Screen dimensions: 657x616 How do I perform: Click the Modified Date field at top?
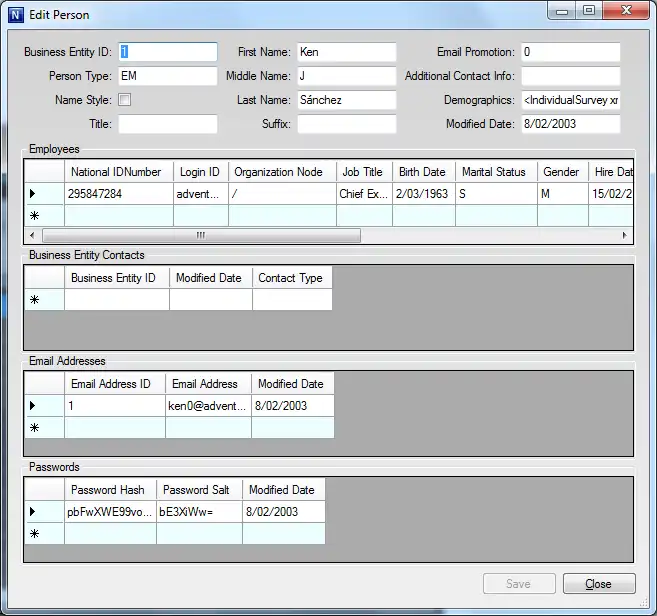[x=571, y=124]
